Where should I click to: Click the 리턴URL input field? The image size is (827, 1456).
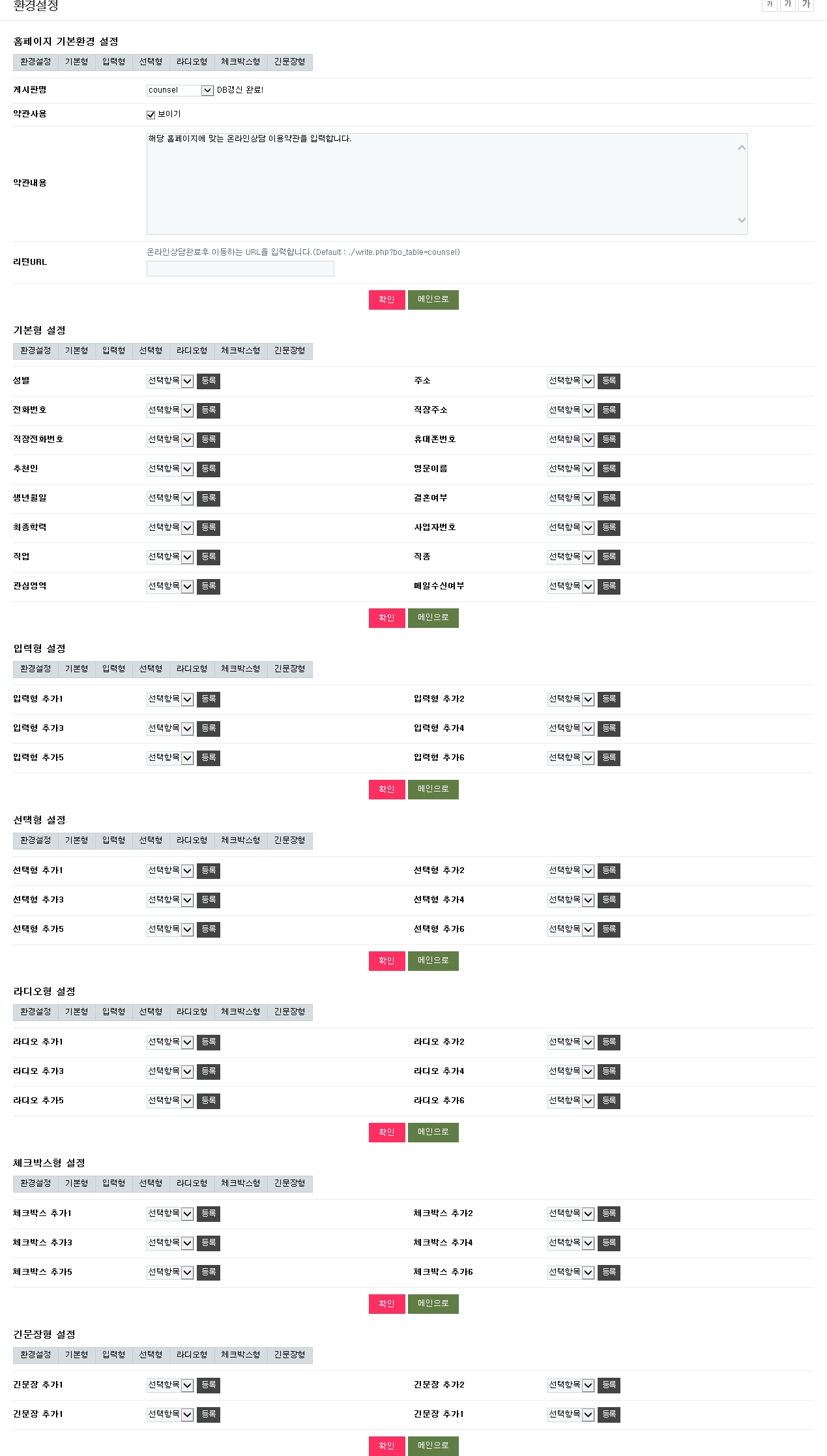tap(240, 269)
